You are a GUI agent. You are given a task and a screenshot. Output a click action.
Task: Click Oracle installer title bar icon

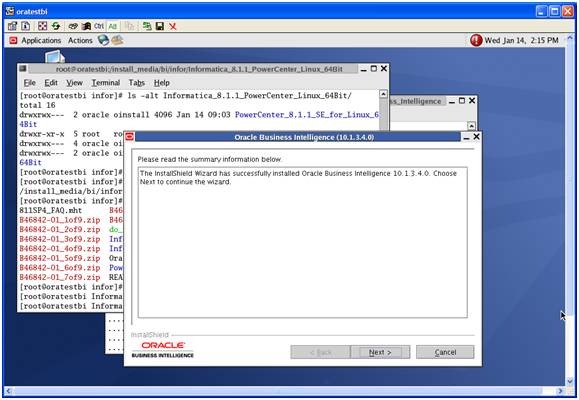click(129, 137)
